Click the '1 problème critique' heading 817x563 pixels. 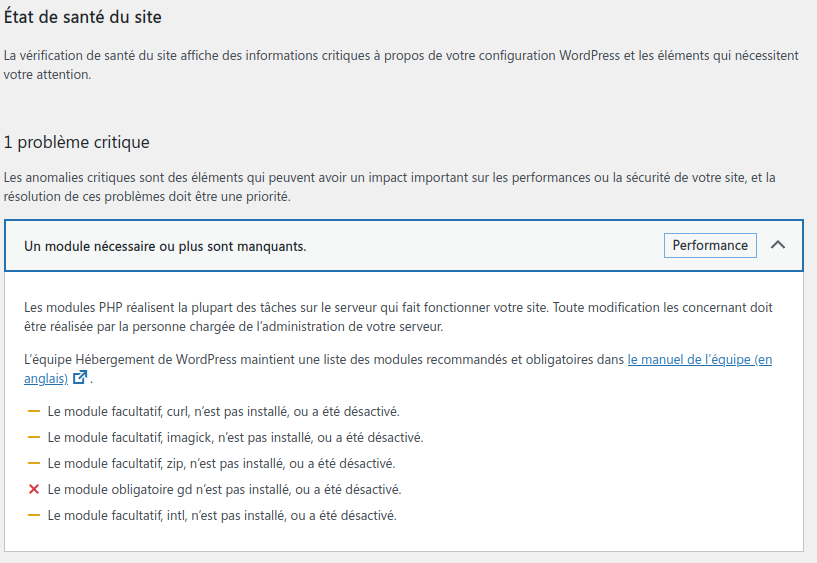point(77,142)
